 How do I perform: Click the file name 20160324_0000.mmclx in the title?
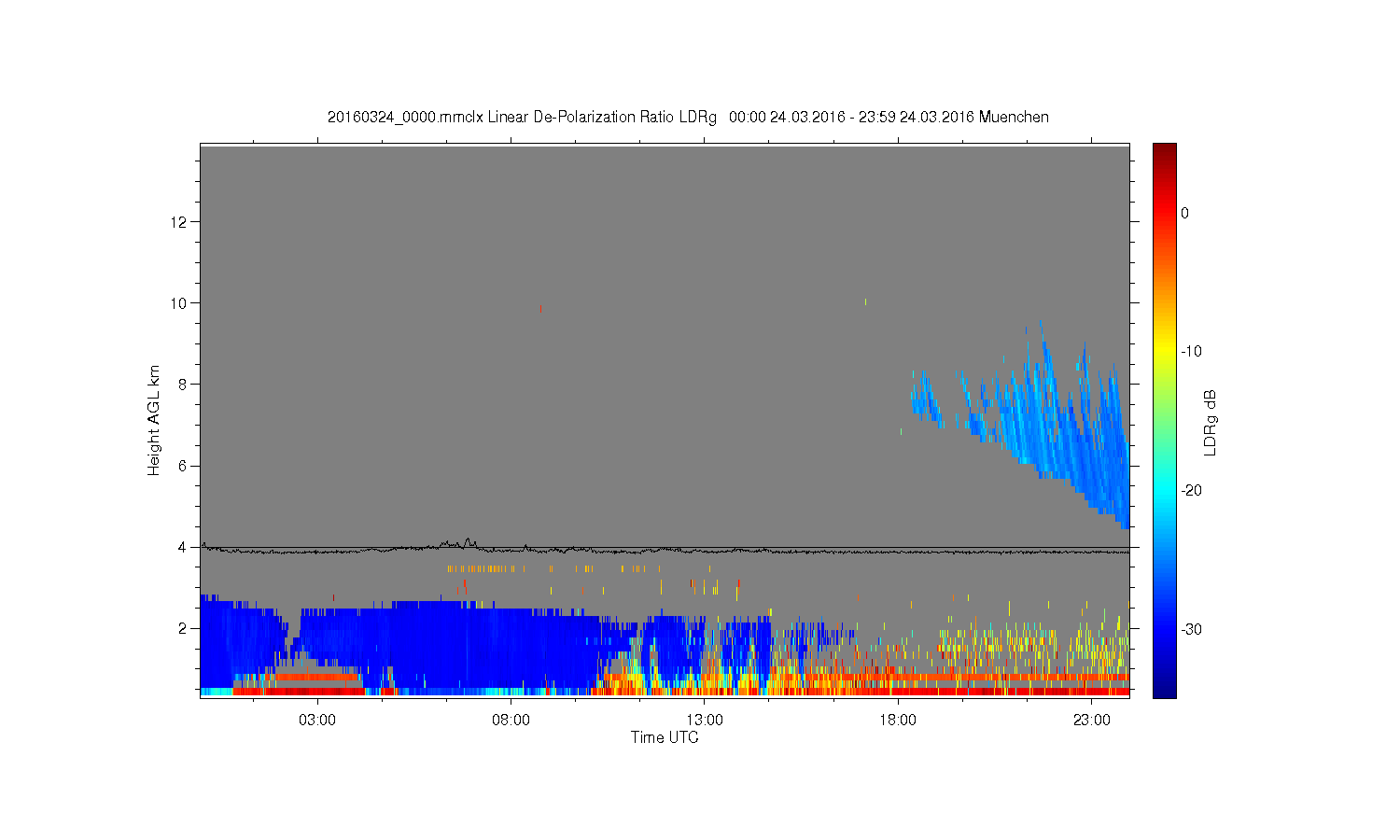[x=405, y=118]
